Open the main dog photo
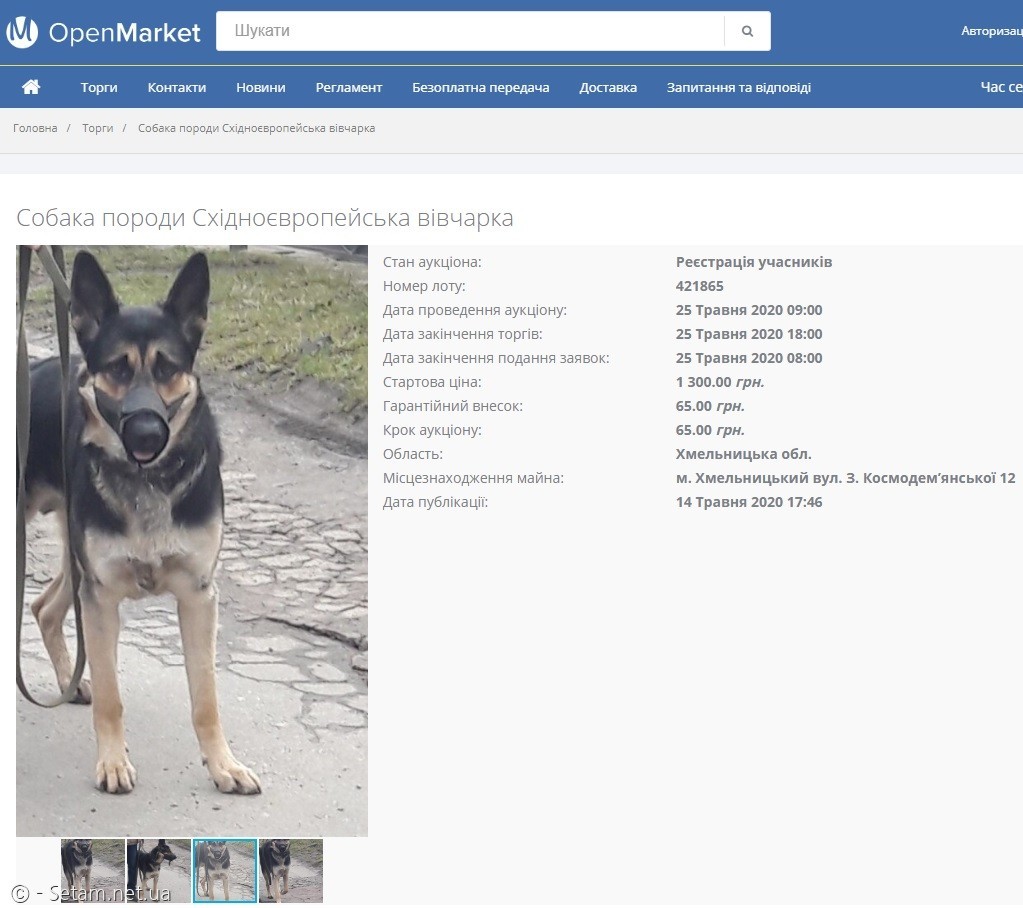1023x908 pixels. click(192, 541)
